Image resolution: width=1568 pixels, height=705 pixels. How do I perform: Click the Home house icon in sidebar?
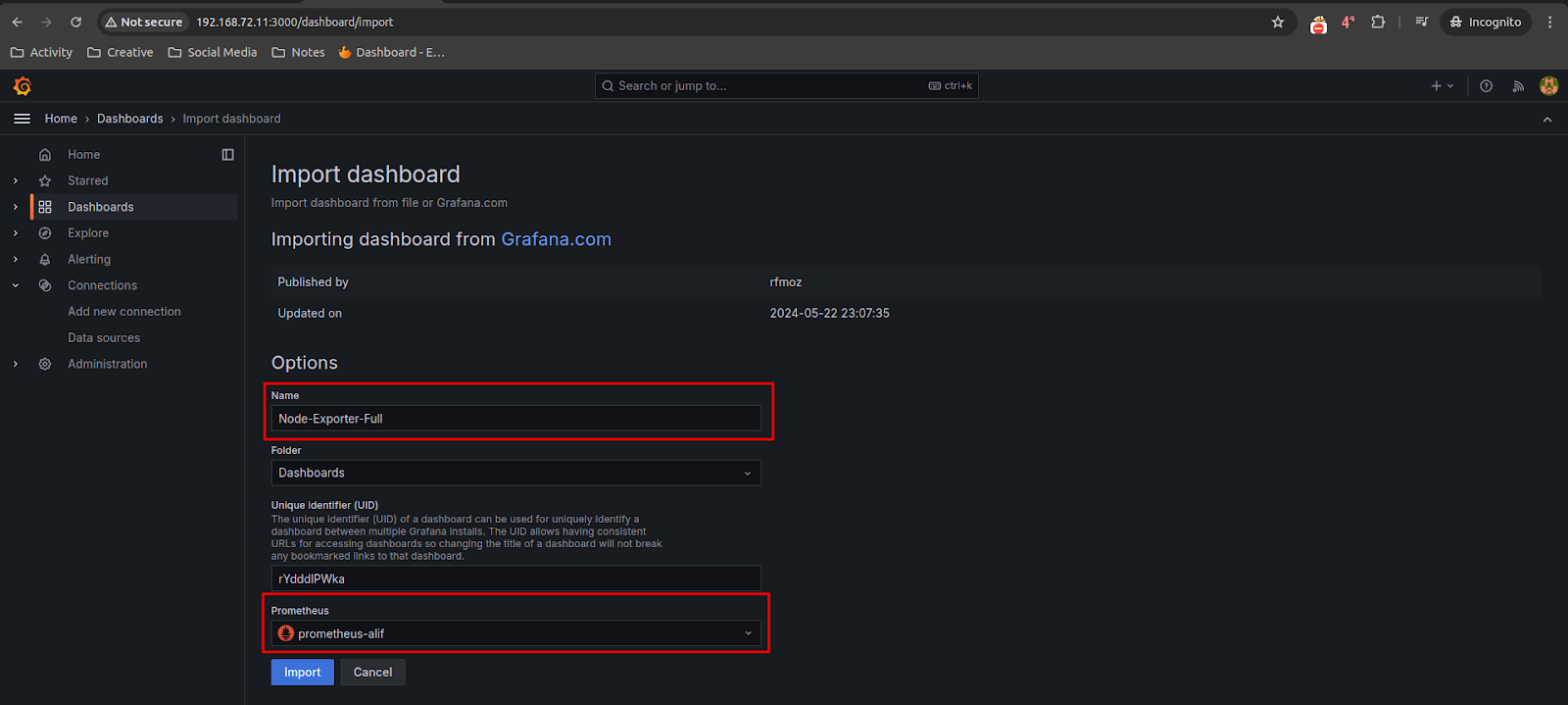click(45, 155)
